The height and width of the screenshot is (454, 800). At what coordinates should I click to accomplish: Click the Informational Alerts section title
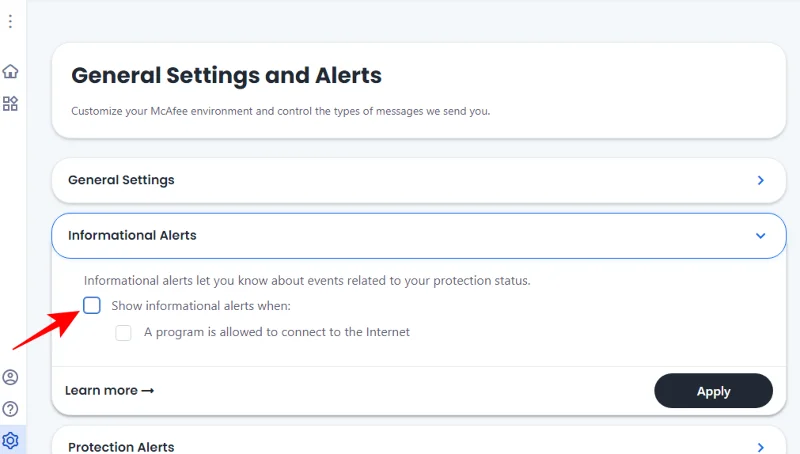(x=132, y=235)
